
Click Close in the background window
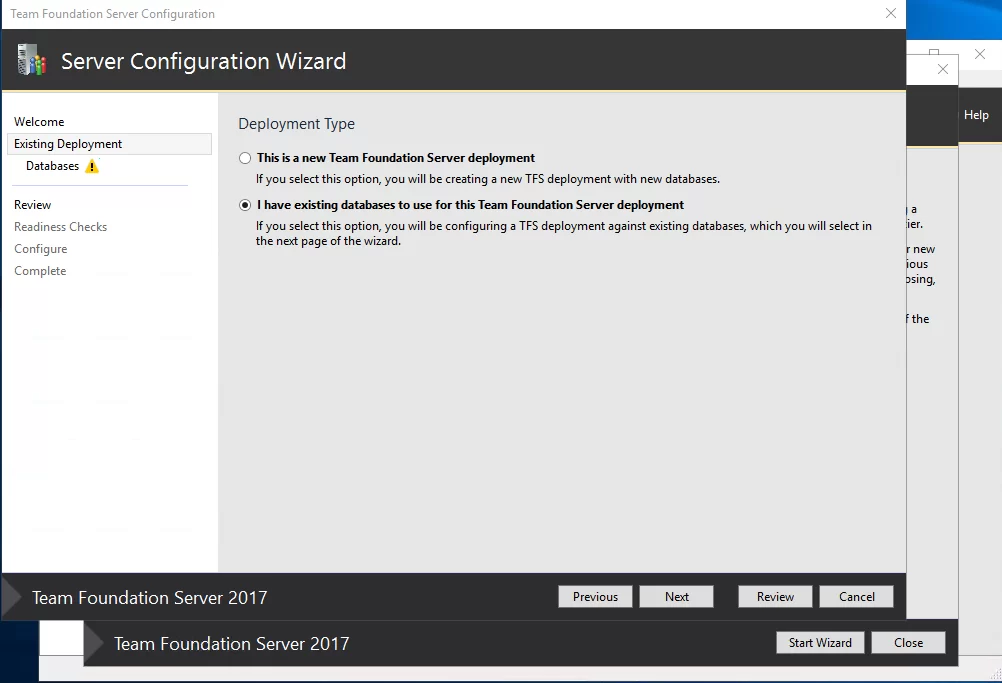point(908,643)
